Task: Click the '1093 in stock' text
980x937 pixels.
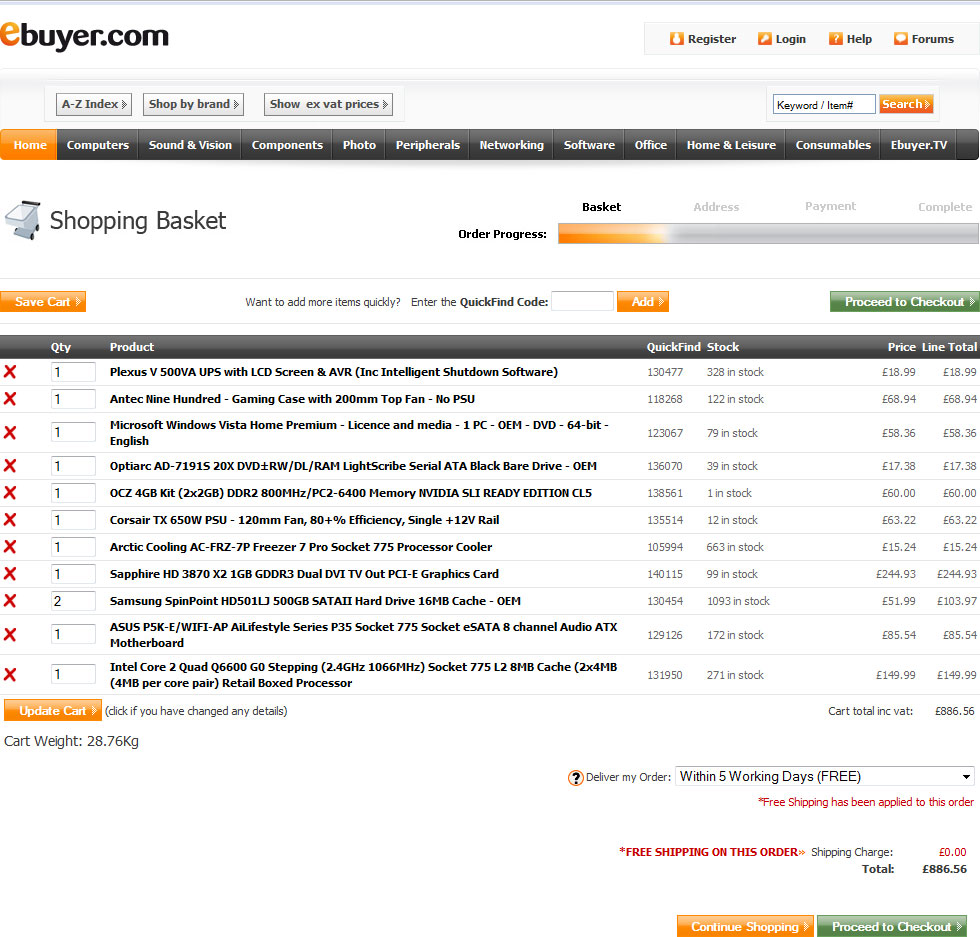Action: (x=738, y=601)
